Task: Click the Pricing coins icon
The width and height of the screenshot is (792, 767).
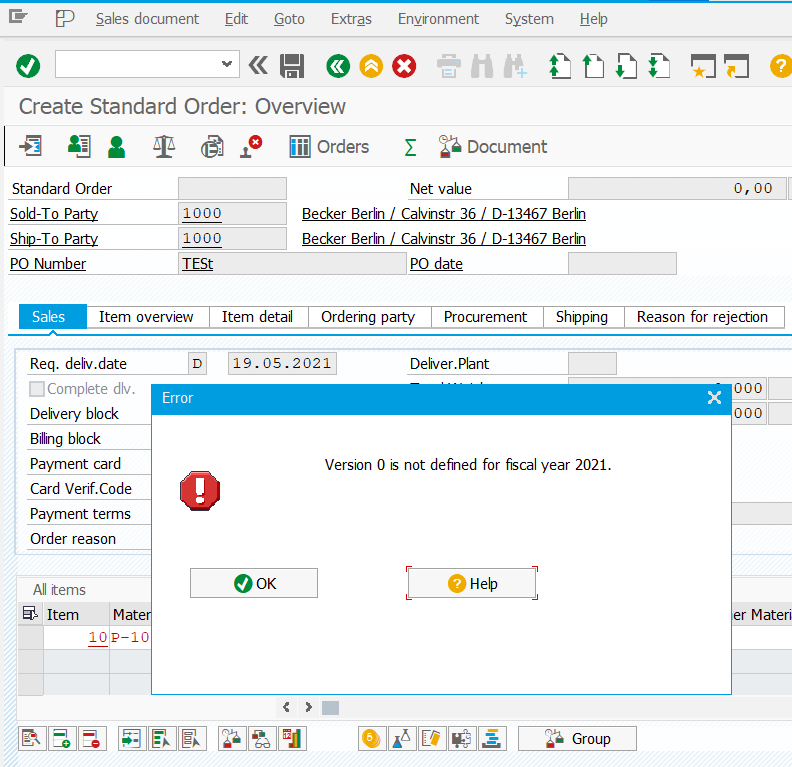Action: 372,739
